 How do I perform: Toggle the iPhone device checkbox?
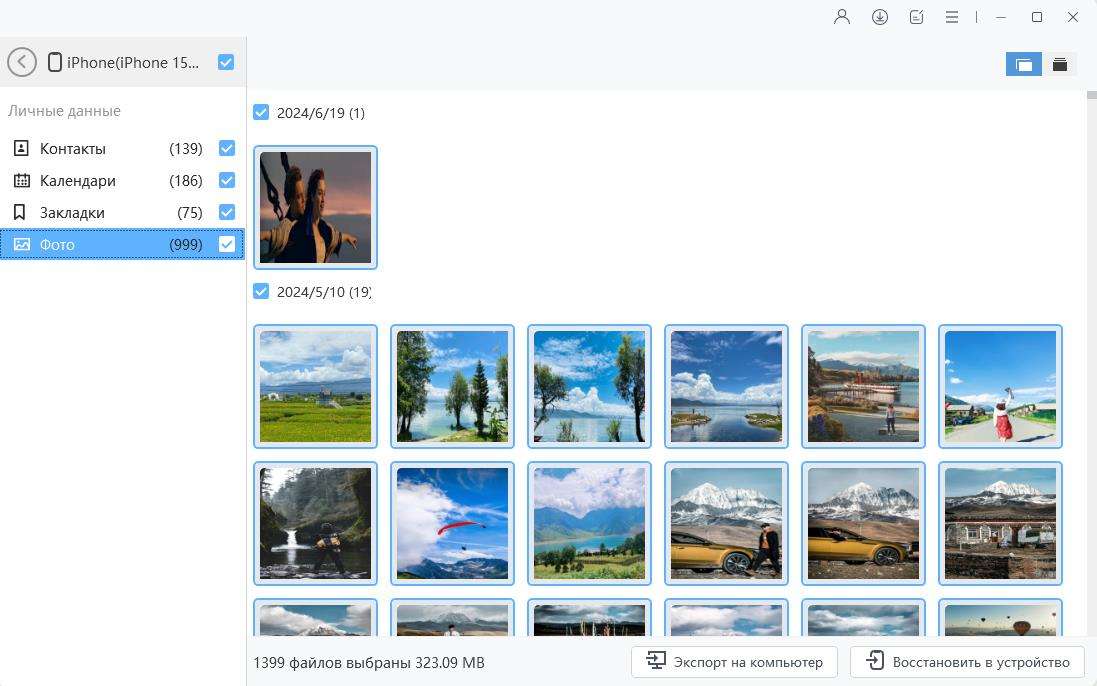[226, 62]
